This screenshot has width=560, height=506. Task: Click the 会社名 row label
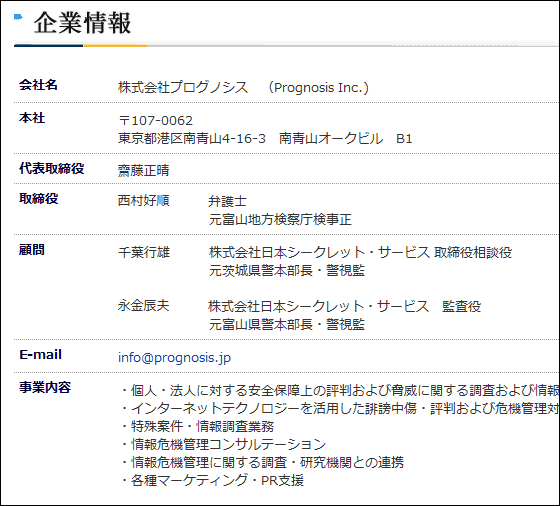(38, 85)
